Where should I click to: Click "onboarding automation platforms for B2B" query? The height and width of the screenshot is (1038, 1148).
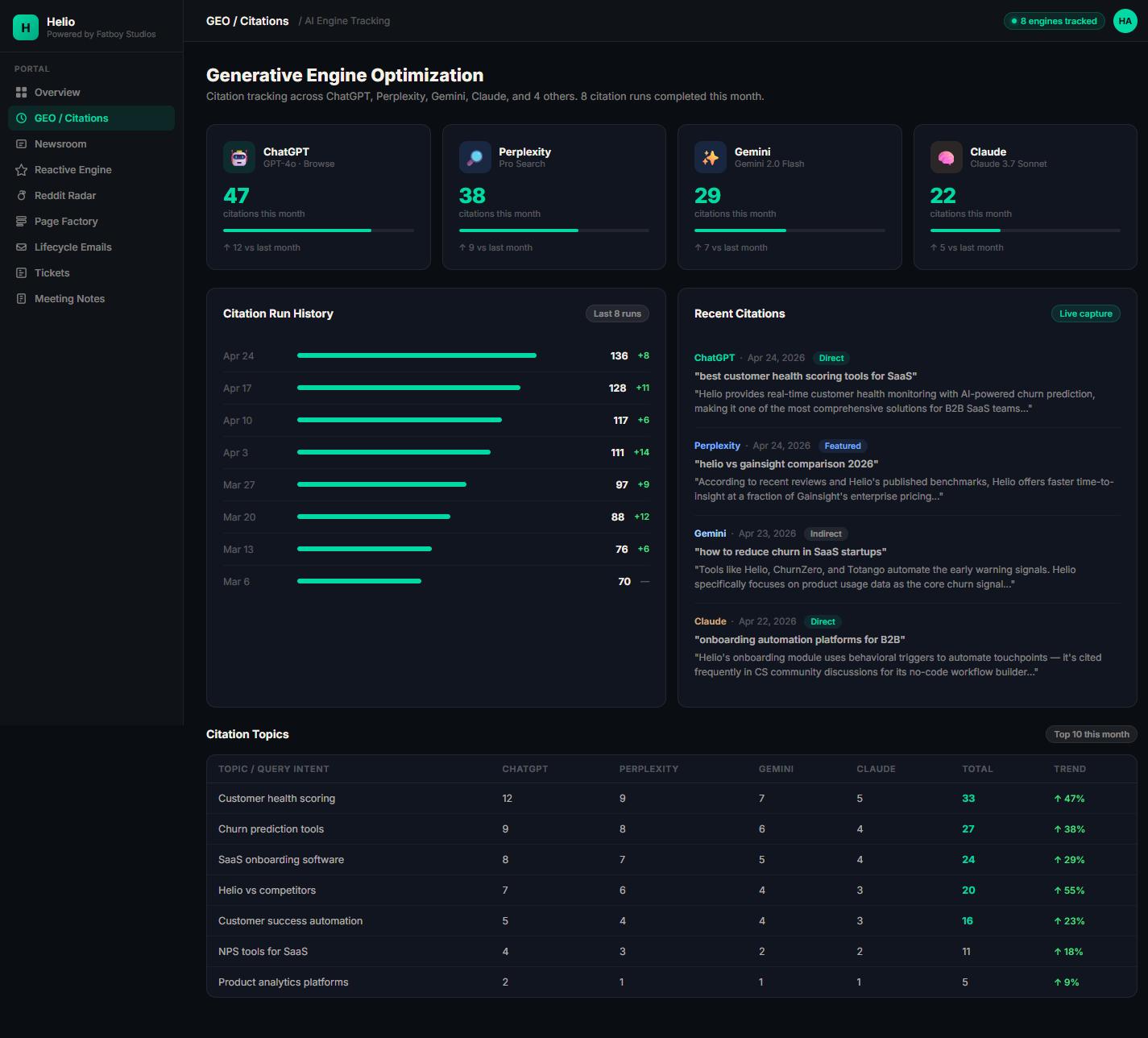800,640
